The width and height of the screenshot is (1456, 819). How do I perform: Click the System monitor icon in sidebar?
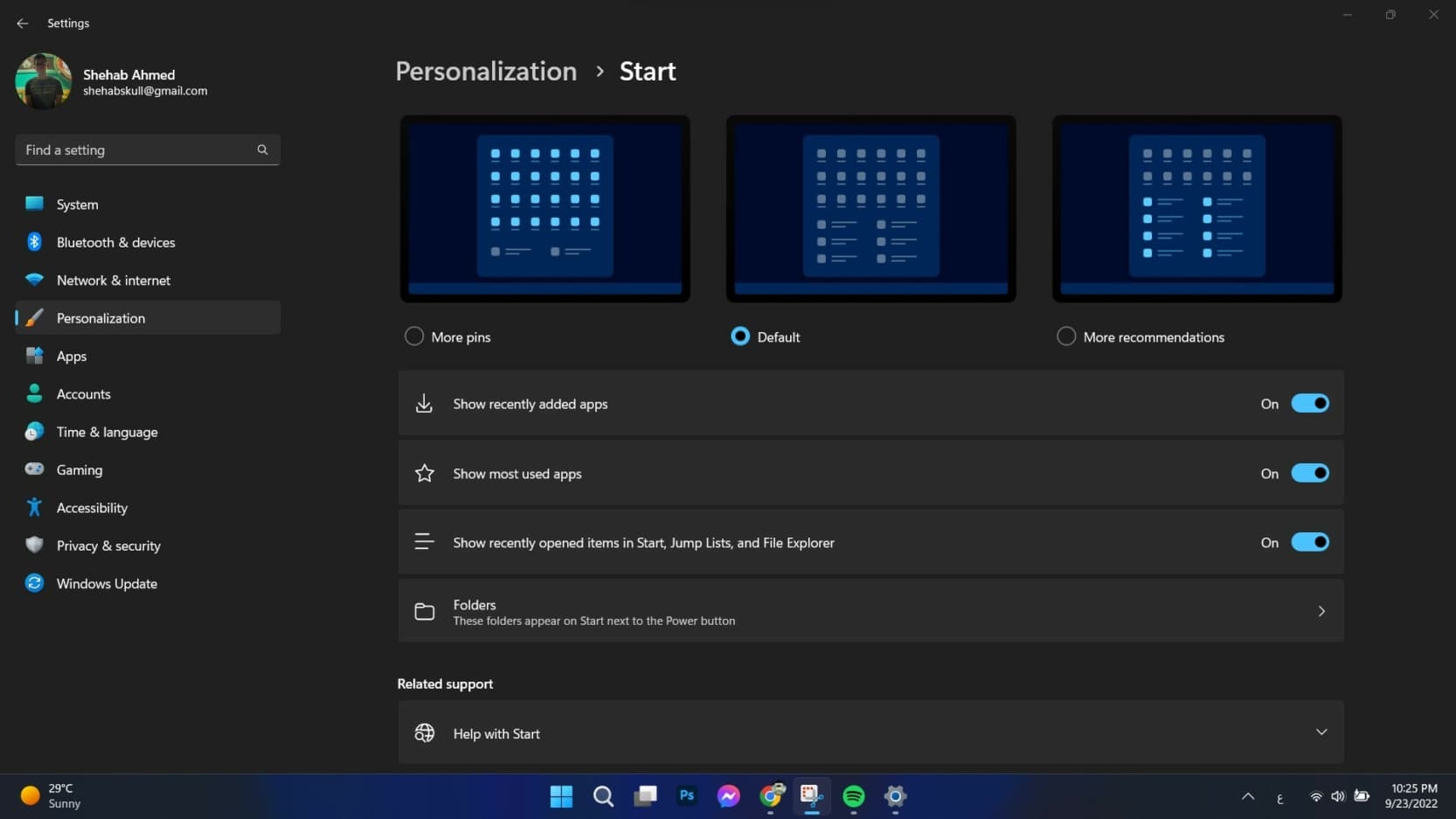(x=34, y=204)
